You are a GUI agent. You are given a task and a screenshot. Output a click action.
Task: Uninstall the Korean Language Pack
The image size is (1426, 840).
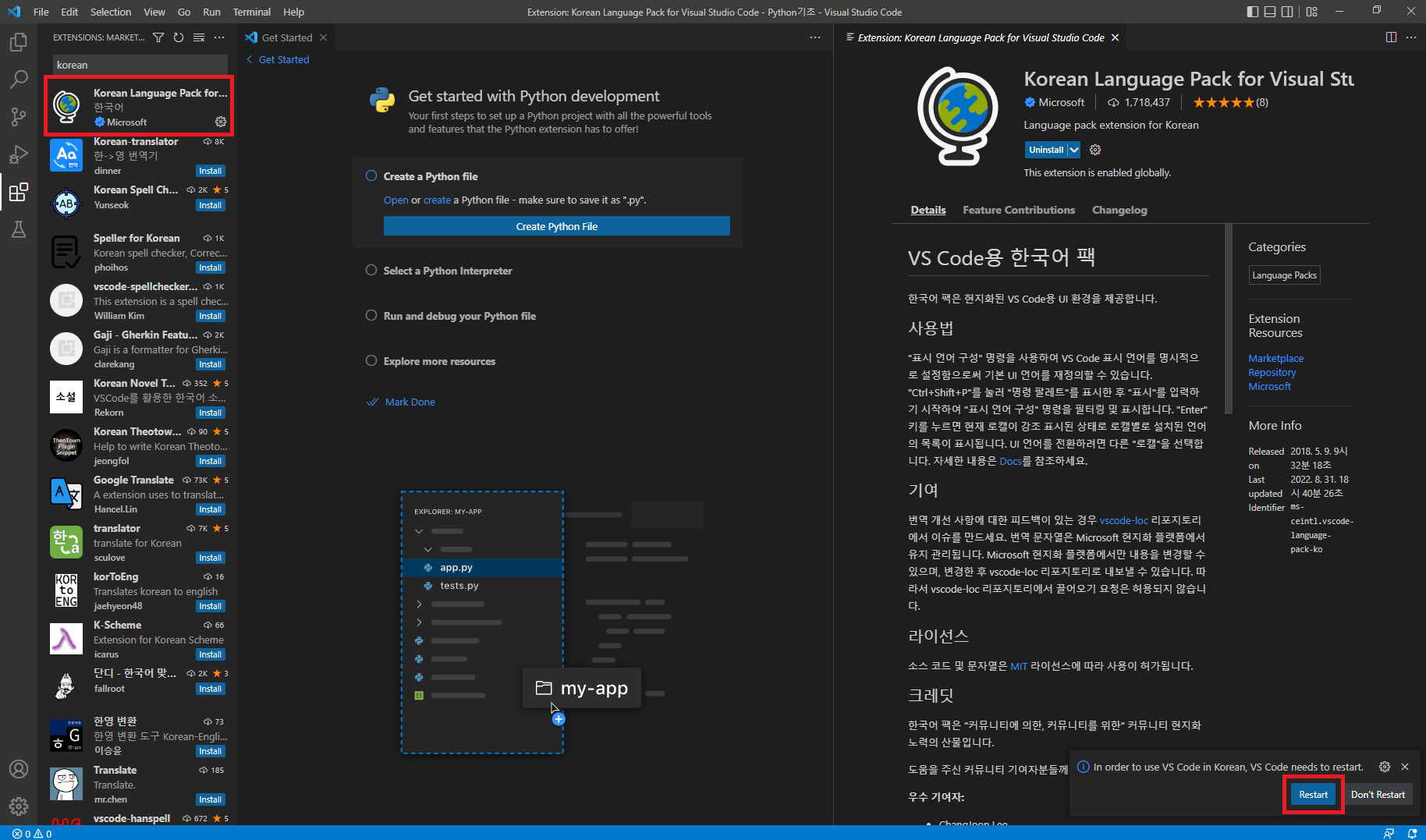(x=1045, y=150)
